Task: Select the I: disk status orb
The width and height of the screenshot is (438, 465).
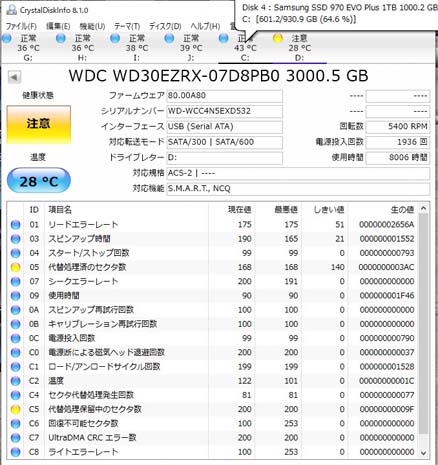Action: click(x=115, y=38)
